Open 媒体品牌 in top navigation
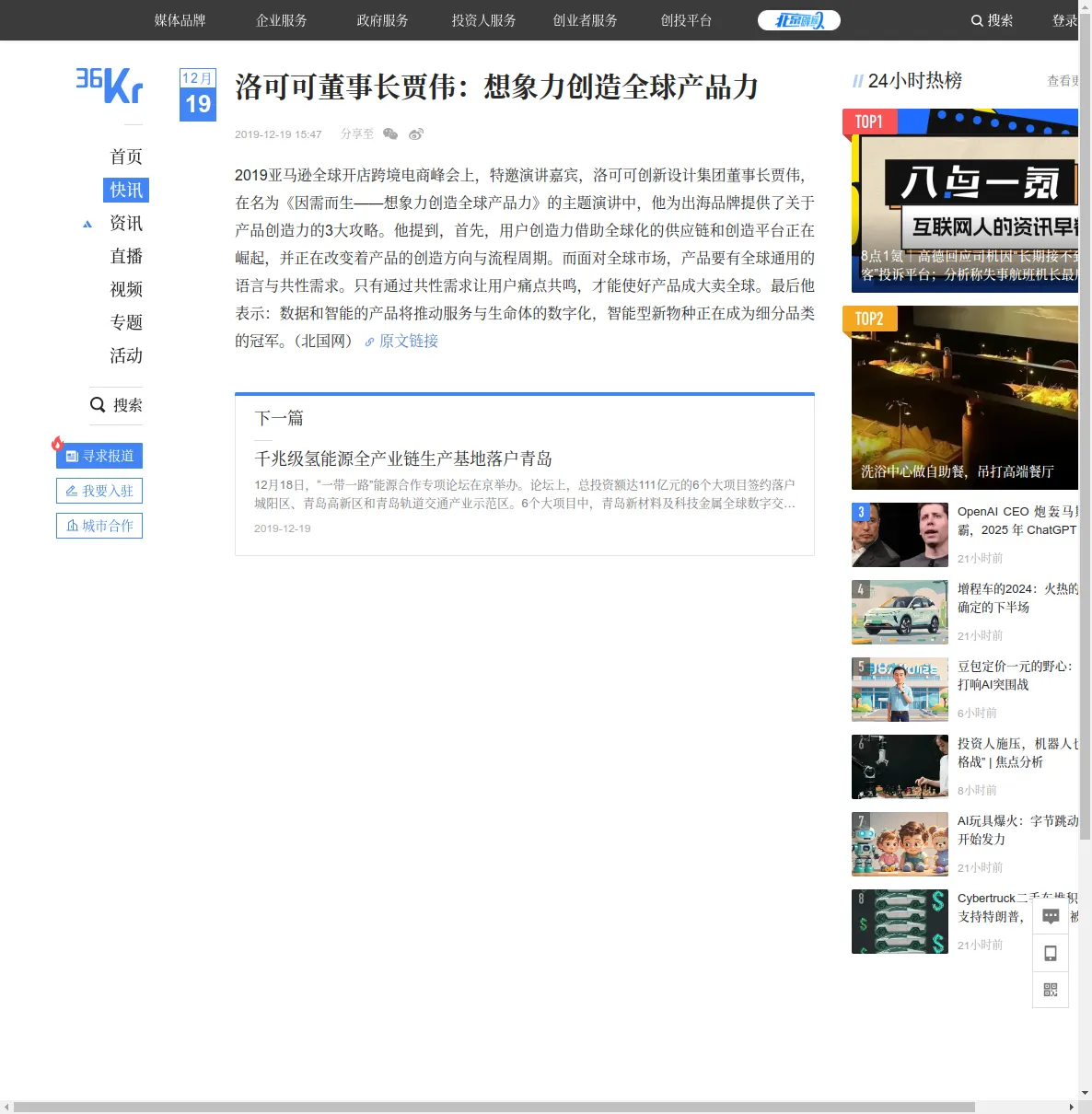 (180, 20)
